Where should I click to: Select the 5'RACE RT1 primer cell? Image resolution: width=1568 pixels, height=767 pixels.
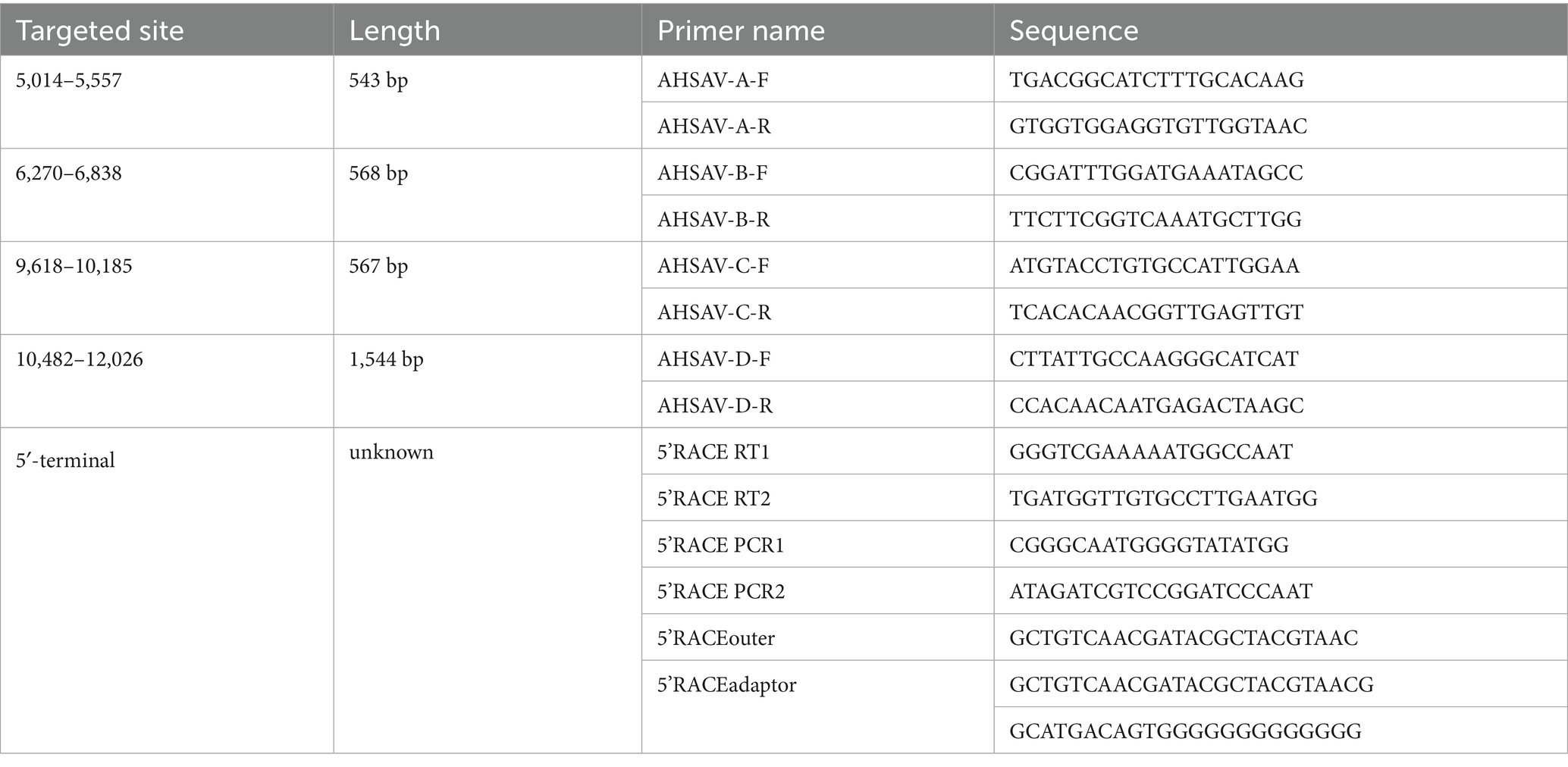pos(817,452)
